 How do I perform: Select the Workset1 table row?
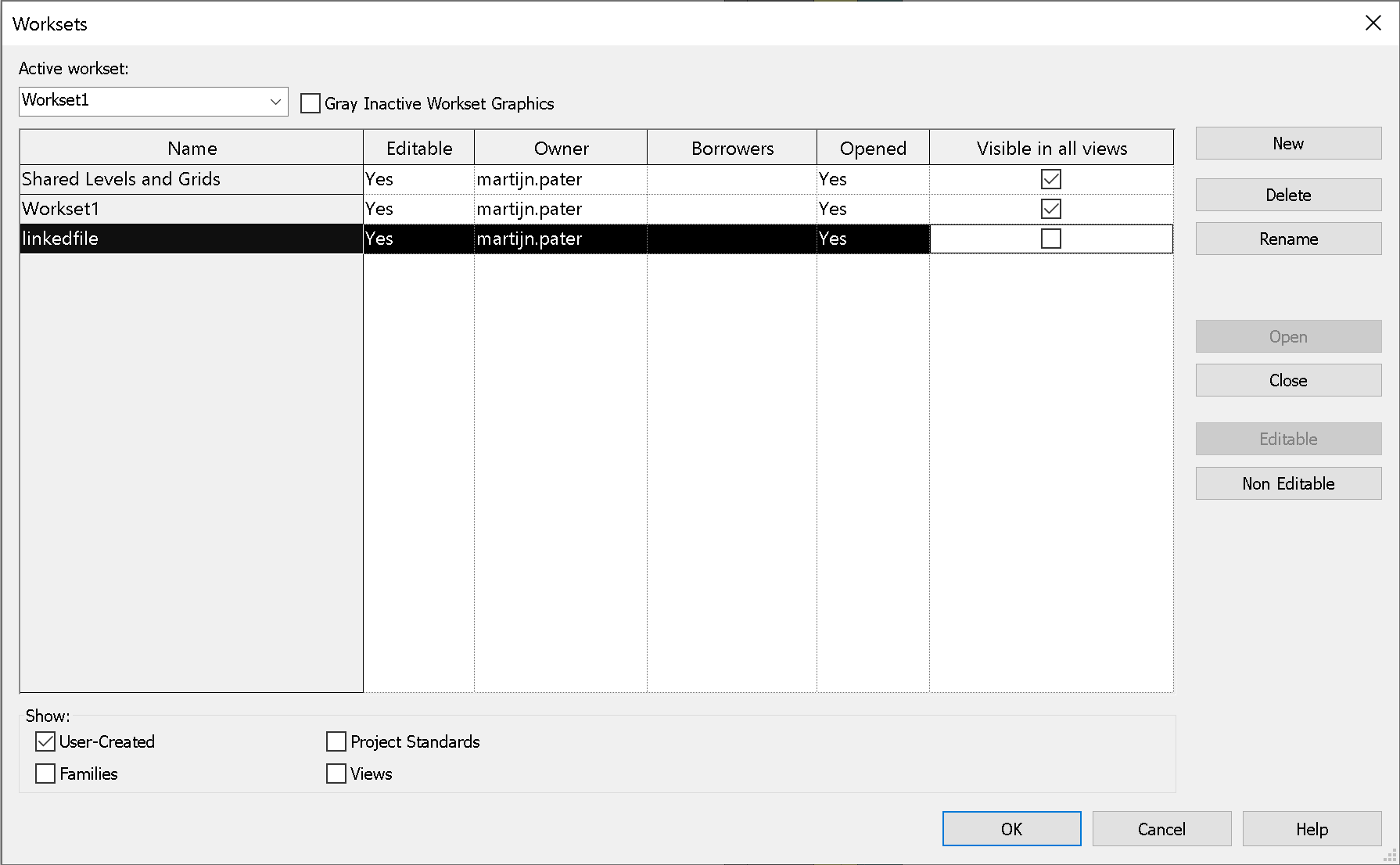tap(191, 209)
